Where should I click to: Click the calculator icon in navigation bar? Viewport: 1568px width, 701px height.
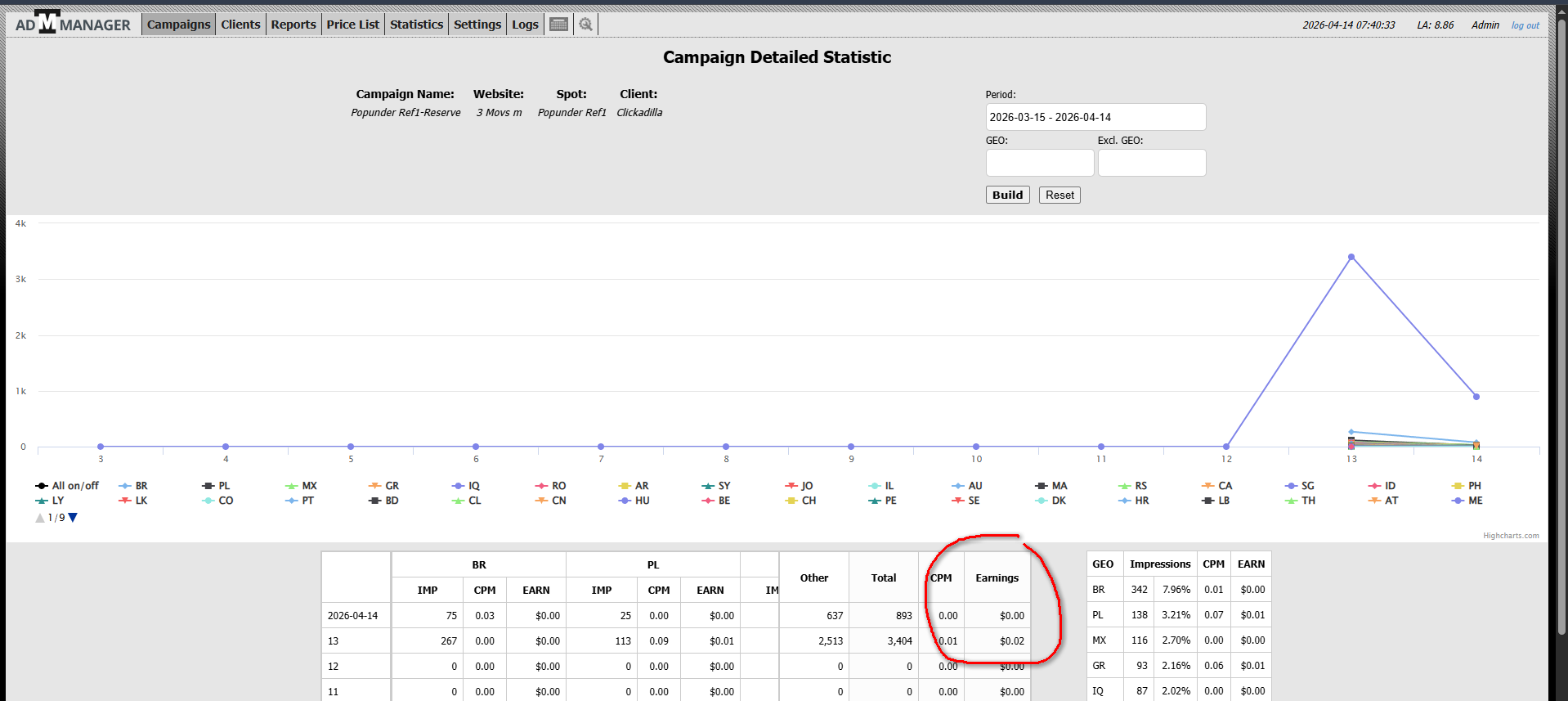[558, 25]
